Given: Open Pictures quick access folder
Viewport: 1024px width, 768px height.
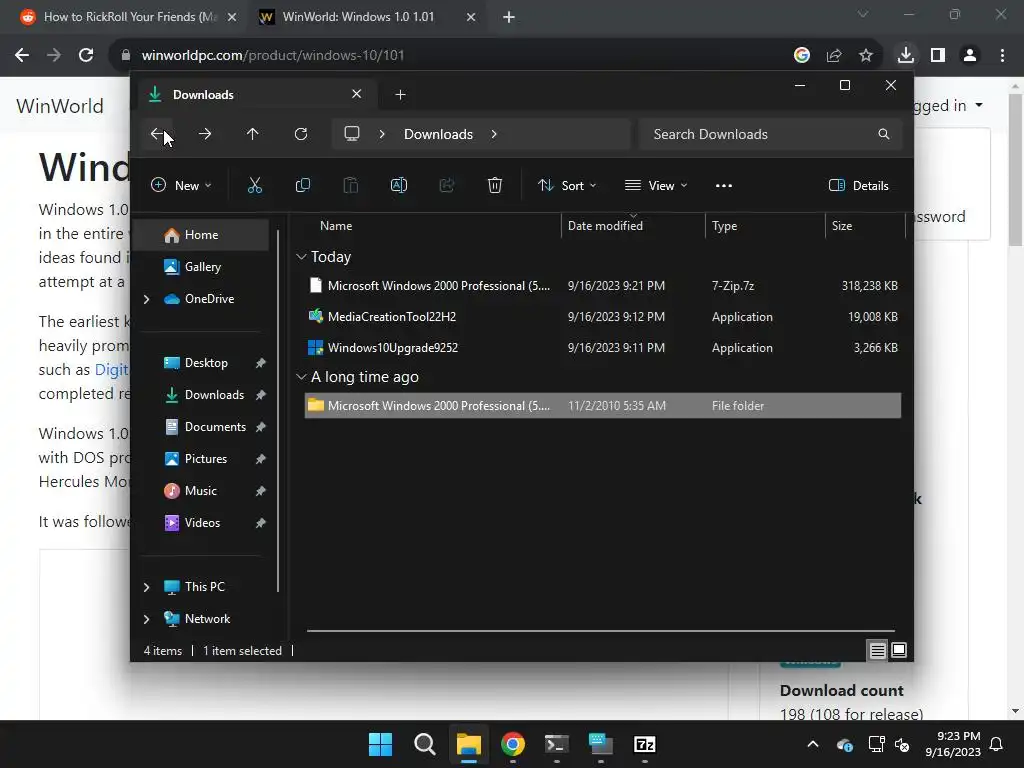Looking at the screenshot, I should [206, 458].
